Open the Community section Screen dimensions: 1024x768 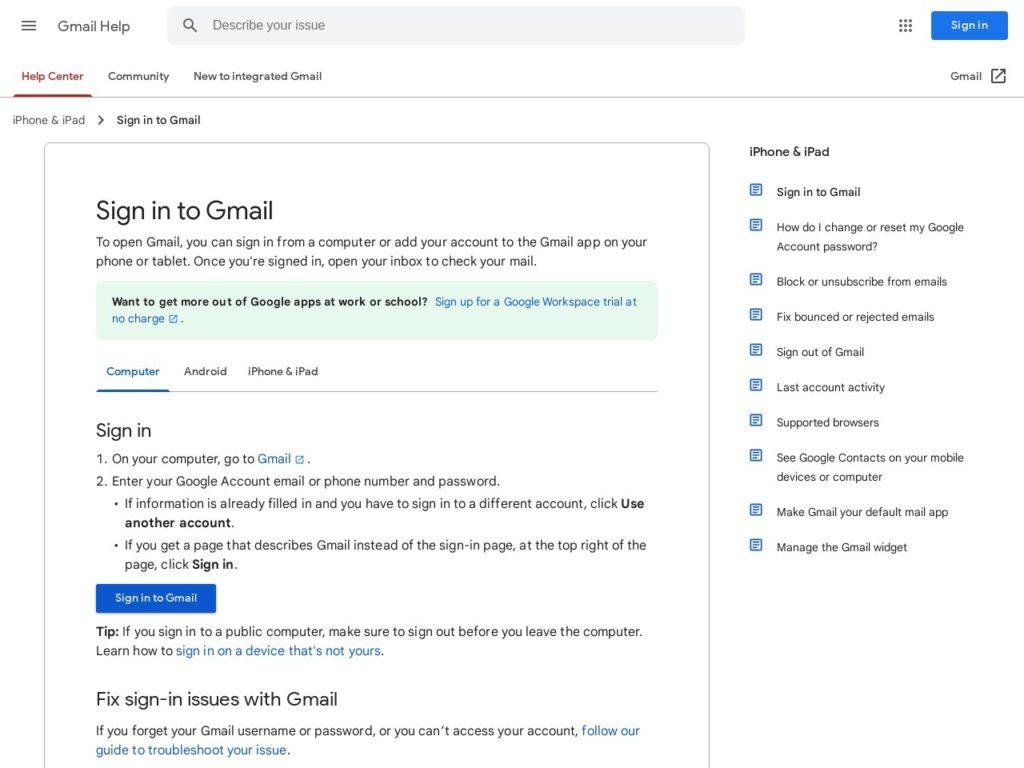coord(138,76)
